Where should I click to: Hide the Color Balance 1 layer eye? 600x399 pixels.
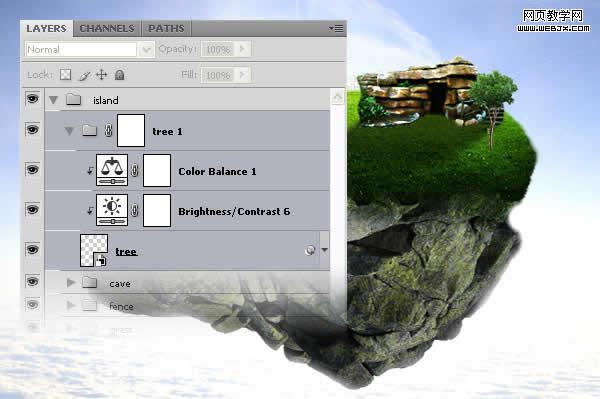(33, 169)
